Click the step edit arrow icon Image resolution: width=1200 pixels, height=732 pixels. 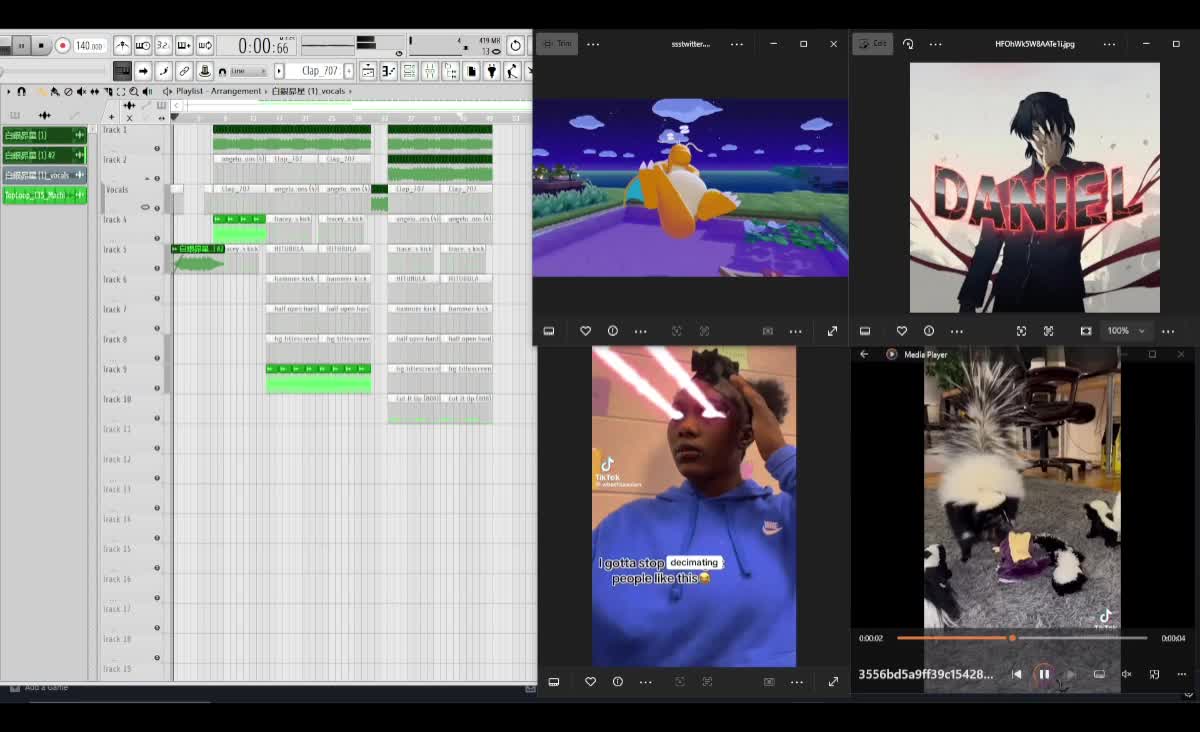tap(143, 71)
